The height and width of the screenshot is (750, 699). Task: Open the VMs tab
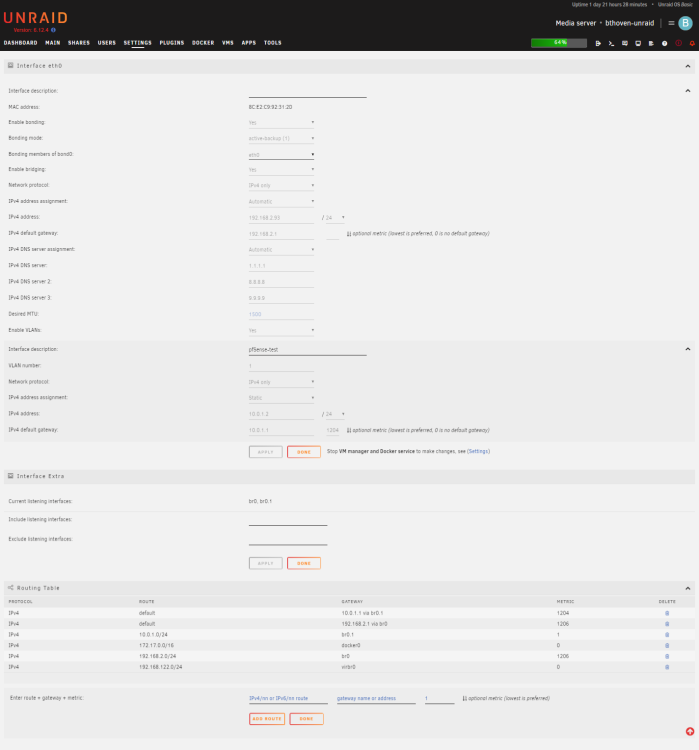(x=228, y=43)
